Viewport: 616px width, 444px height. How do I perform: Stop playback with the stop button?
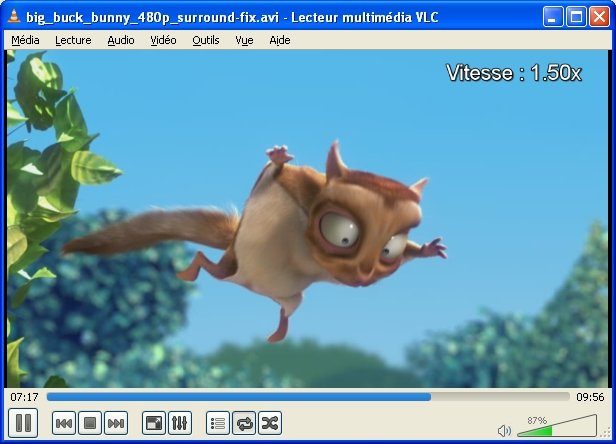click(x=90, y=423)
